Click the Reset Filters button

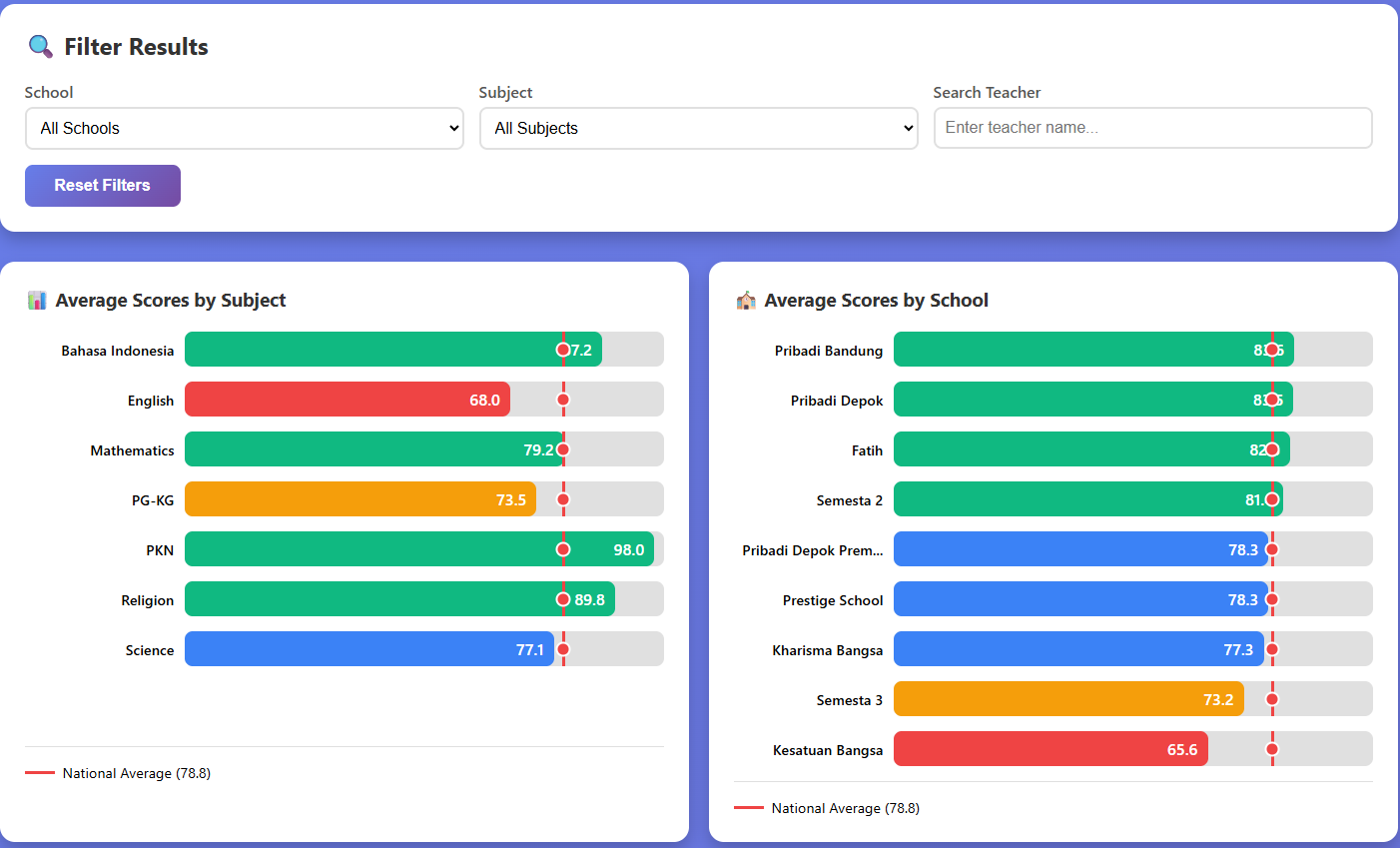(x=102, y=186)
